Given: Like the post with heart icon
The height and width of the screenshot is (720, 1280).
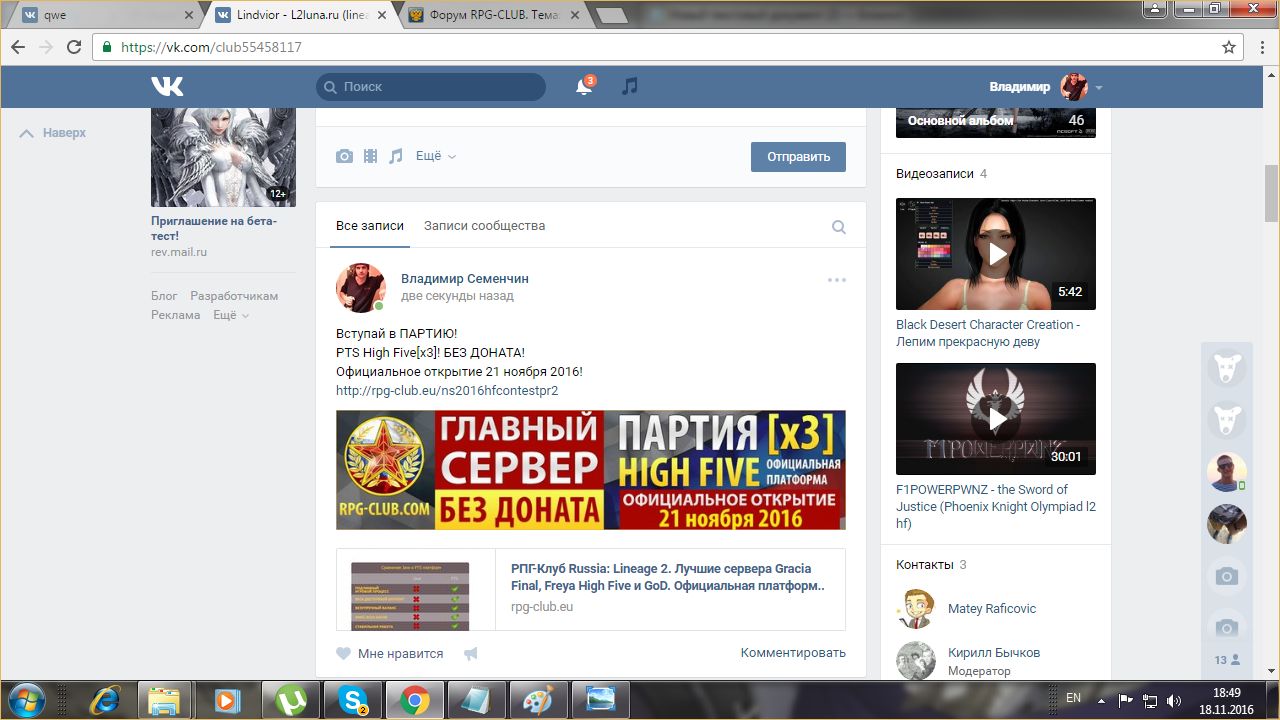Looking at the screenshot, I should coord(344,653).
